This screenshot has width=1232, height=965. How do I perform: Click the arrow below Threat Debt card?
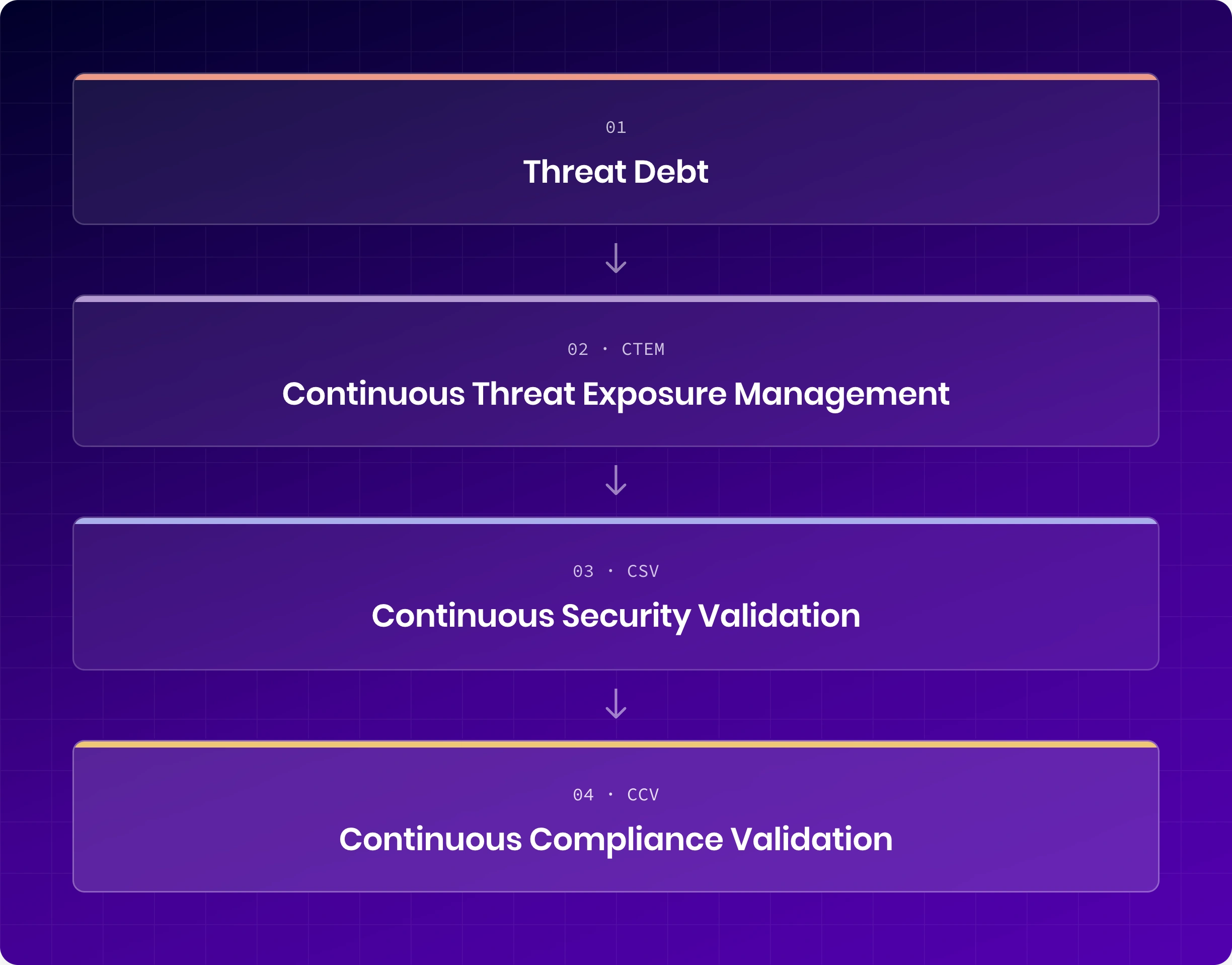(615, 258)
